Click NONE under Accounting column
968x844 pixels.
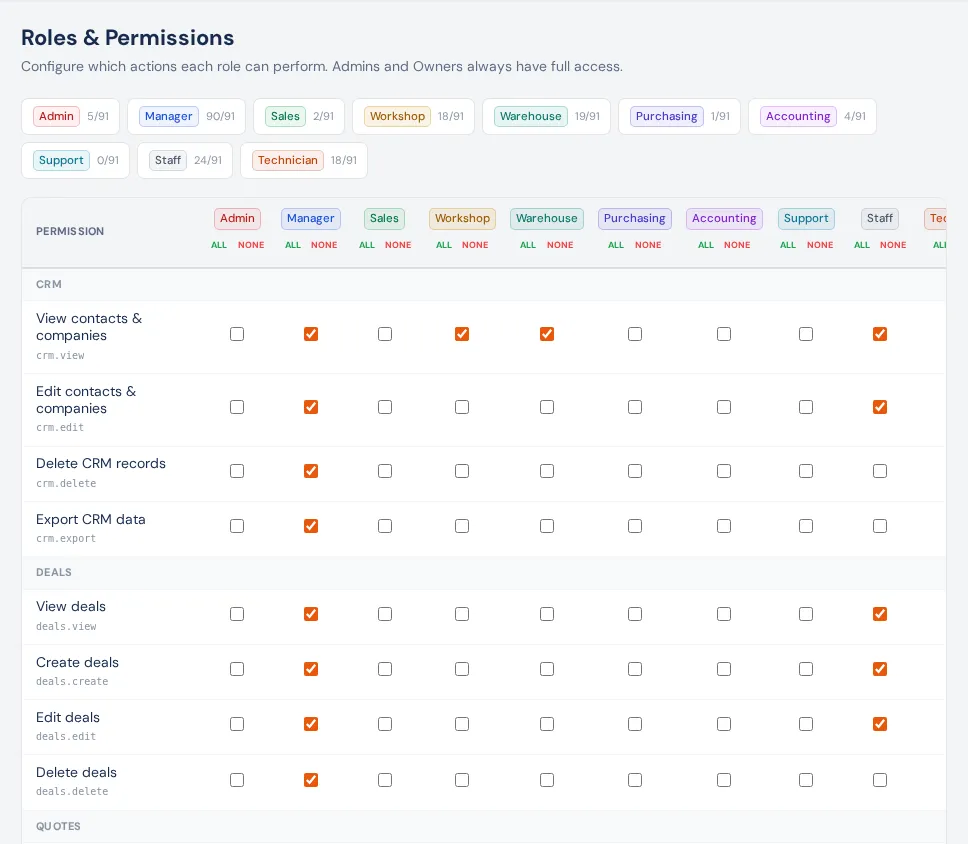click(737, 245)
